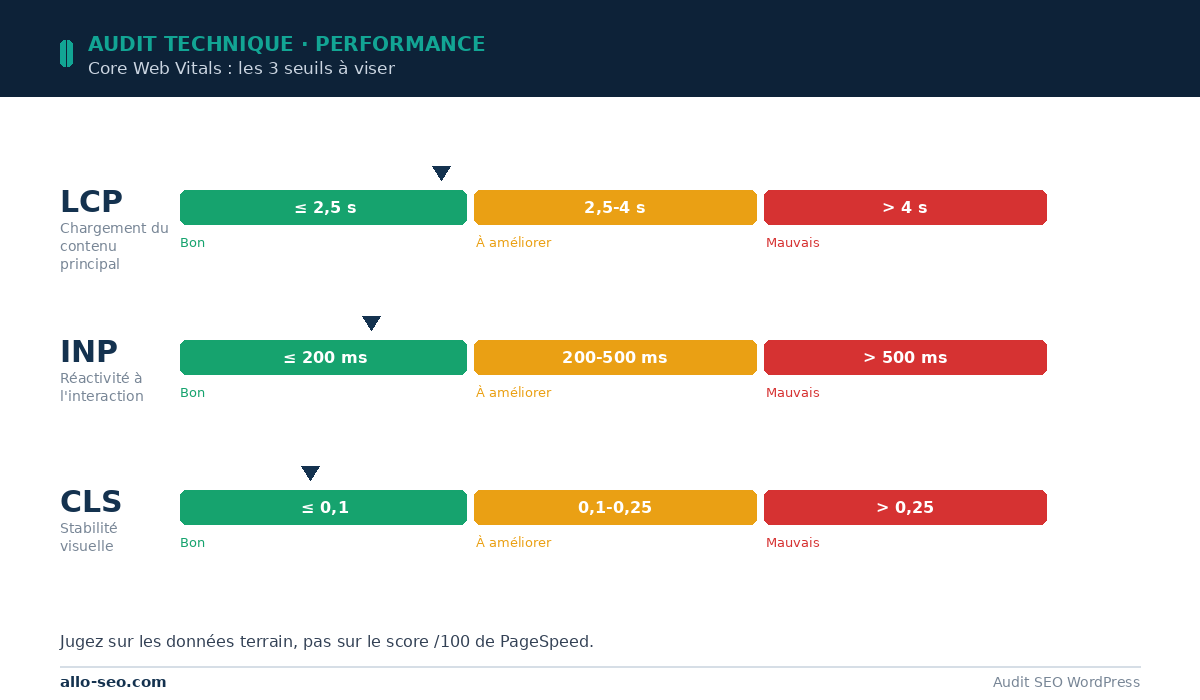This screenshot has width=1200, height=700.
Task: Click the teal logo icon in header
Action: pyautogui.click(x=66, y=53)
